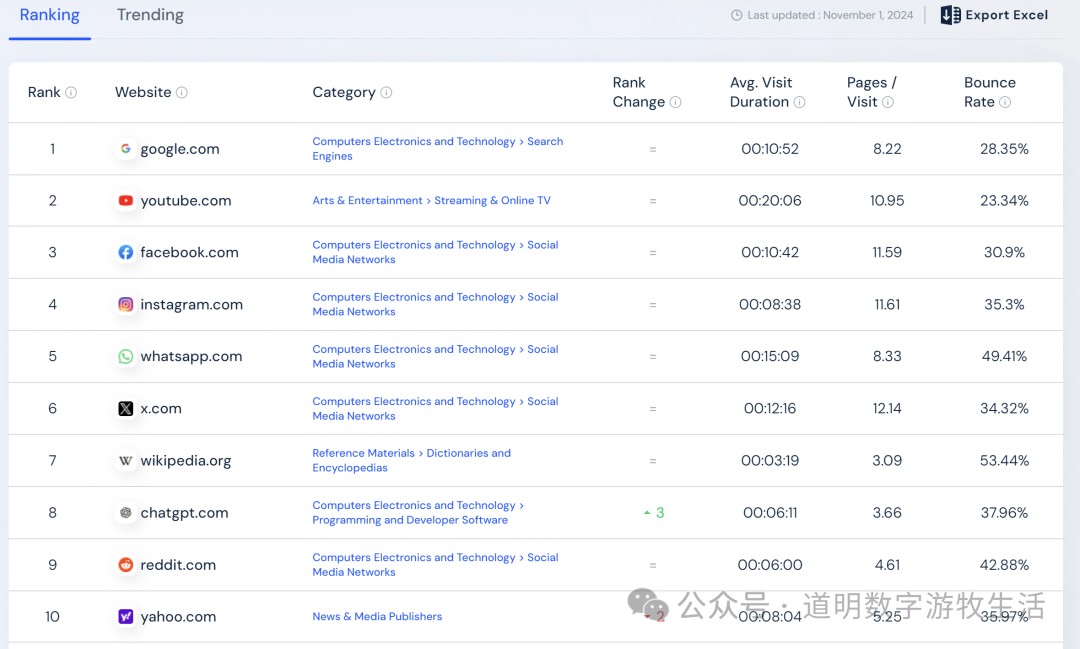The height and width of the screenshot is (649, 1080).
Task: Click the YouTube play icon beside youtube.com
Action: click(x=125, y=200)
